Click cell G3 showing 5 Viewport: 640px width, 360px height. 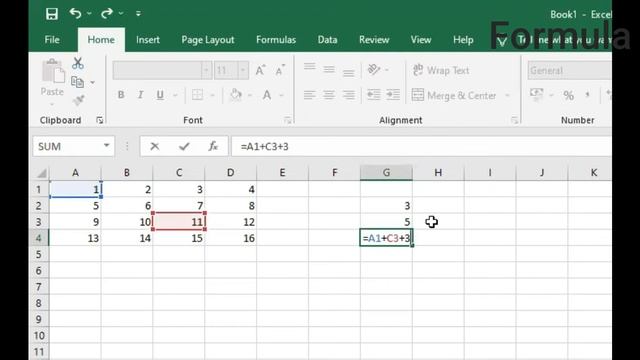click(386, 222)
